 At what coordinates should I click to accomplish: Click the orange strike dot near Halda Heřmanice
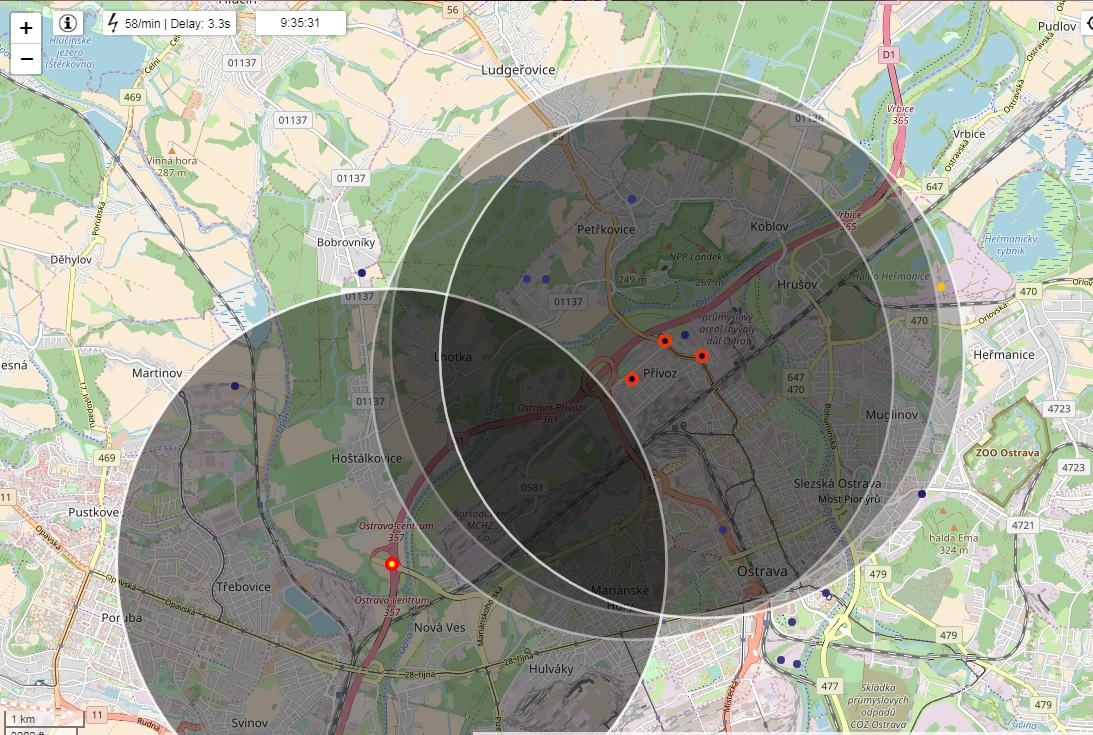tap(941, 287)
